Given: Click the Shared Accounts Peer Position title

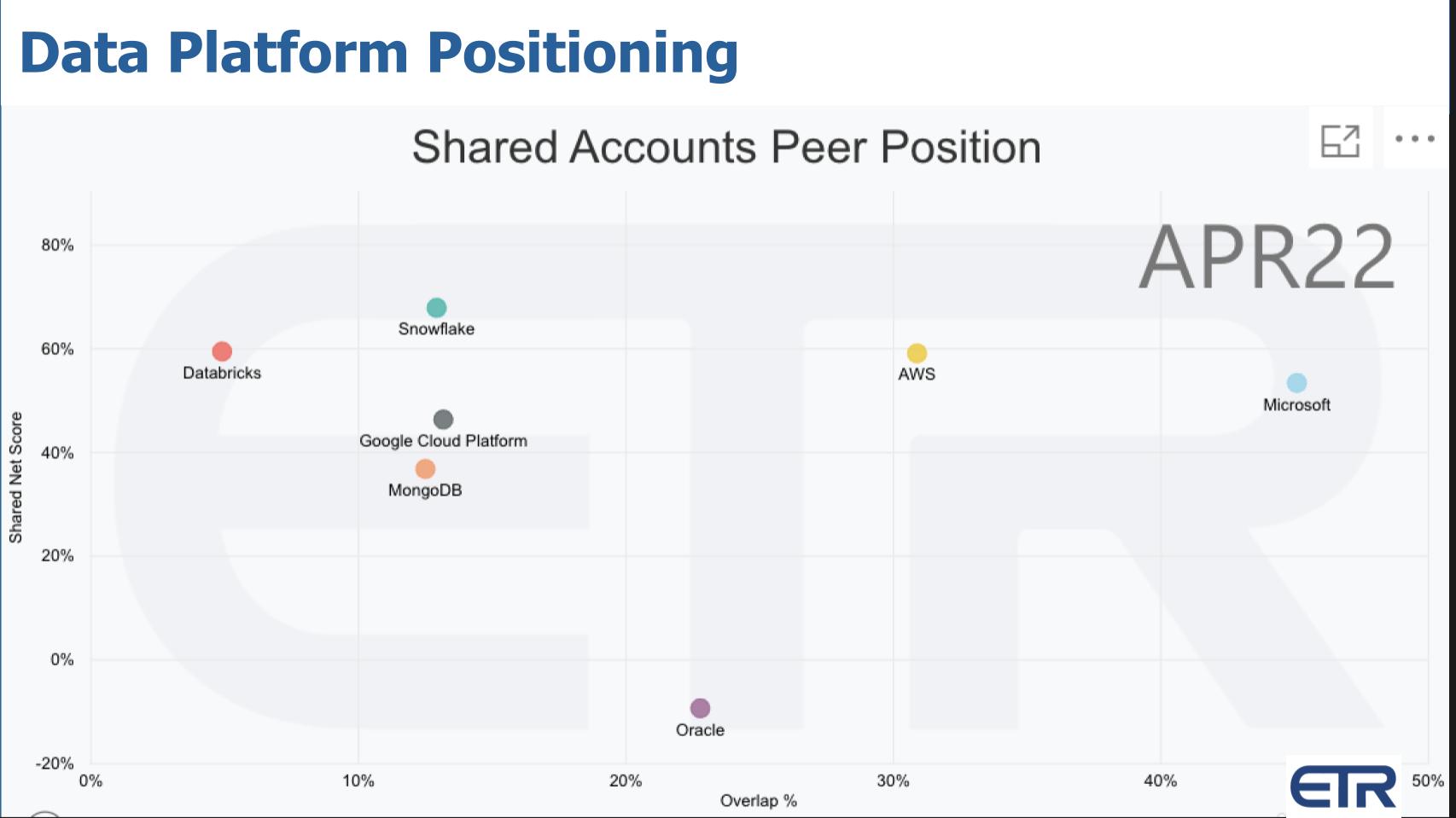Looking at the screenshot, I should (726, 147).
